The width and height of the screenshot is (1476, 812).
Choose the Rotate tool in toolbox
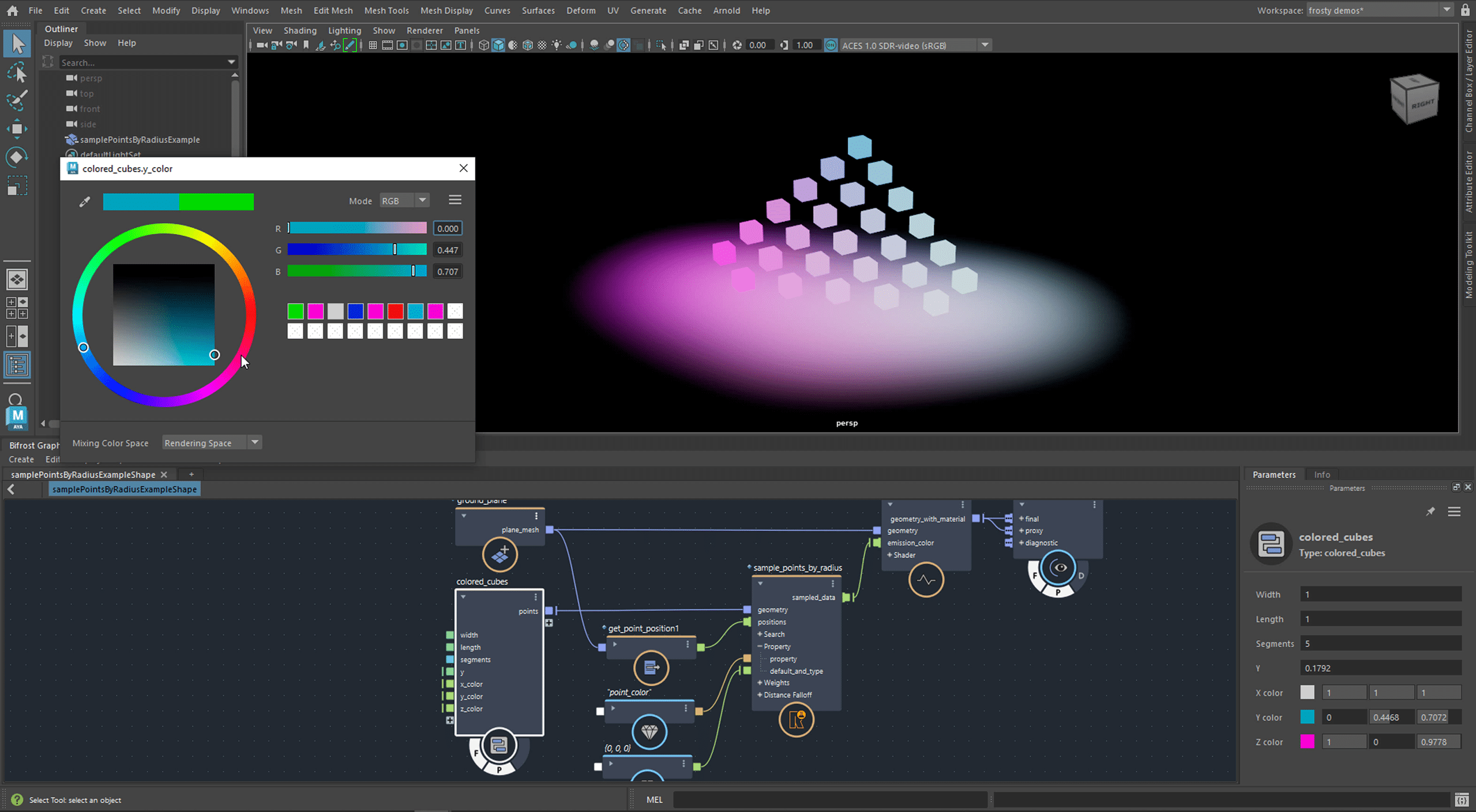[17, 157]
